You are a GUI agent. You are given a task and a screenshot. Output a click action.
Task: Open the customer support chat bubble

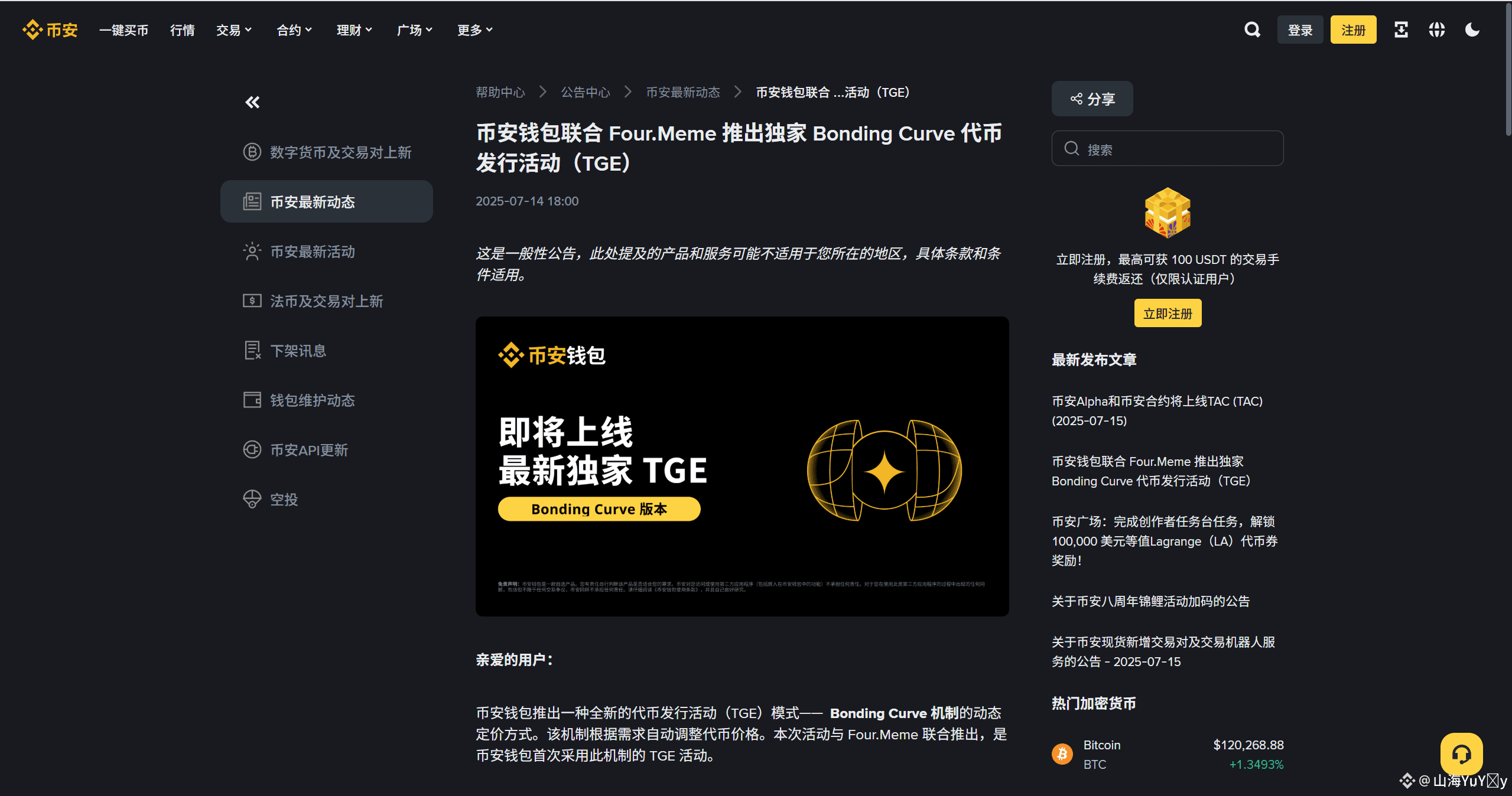point(1462,754)
